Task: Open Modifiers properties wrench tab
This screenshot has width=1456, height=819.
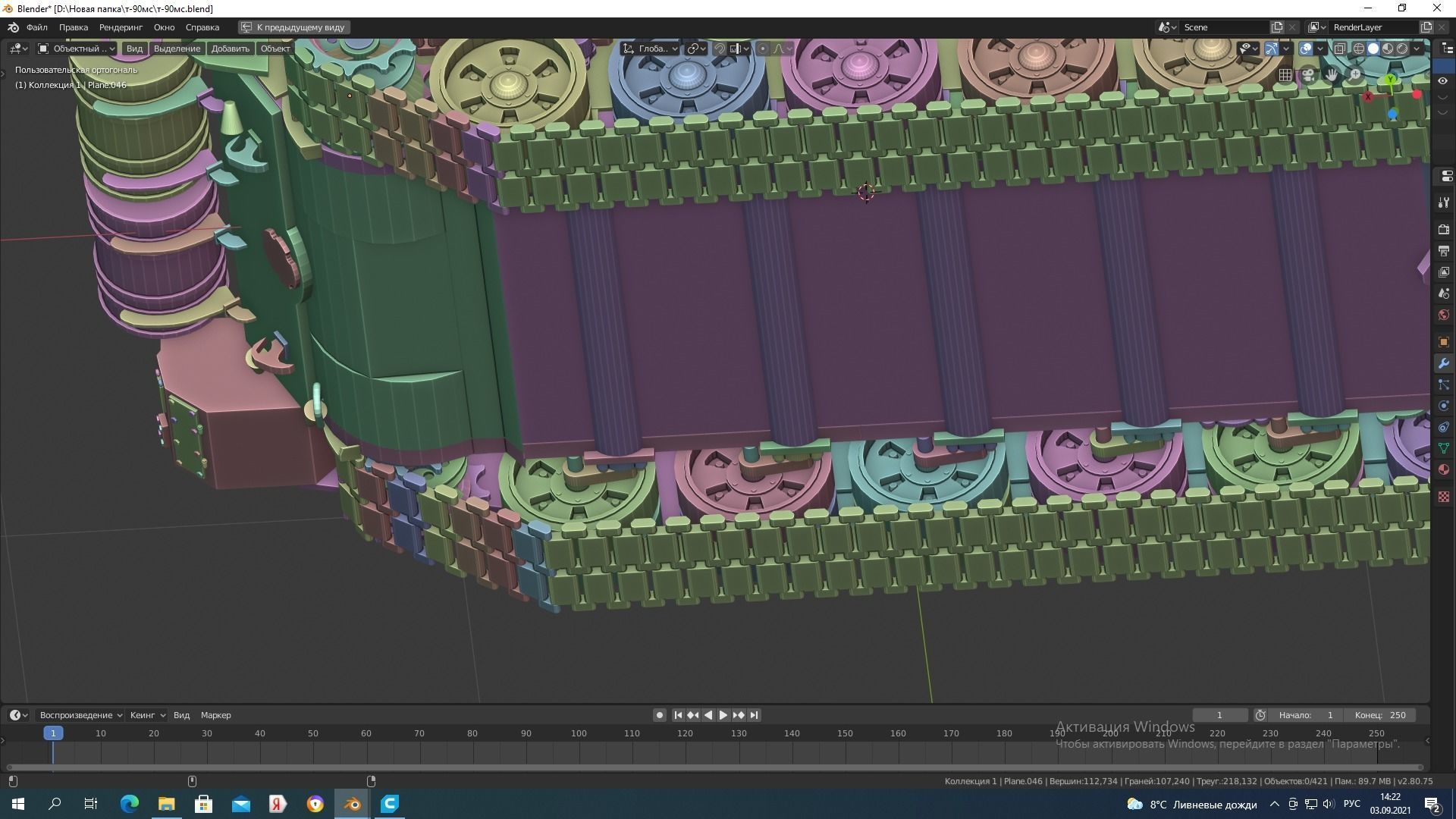Action: 1443,363
